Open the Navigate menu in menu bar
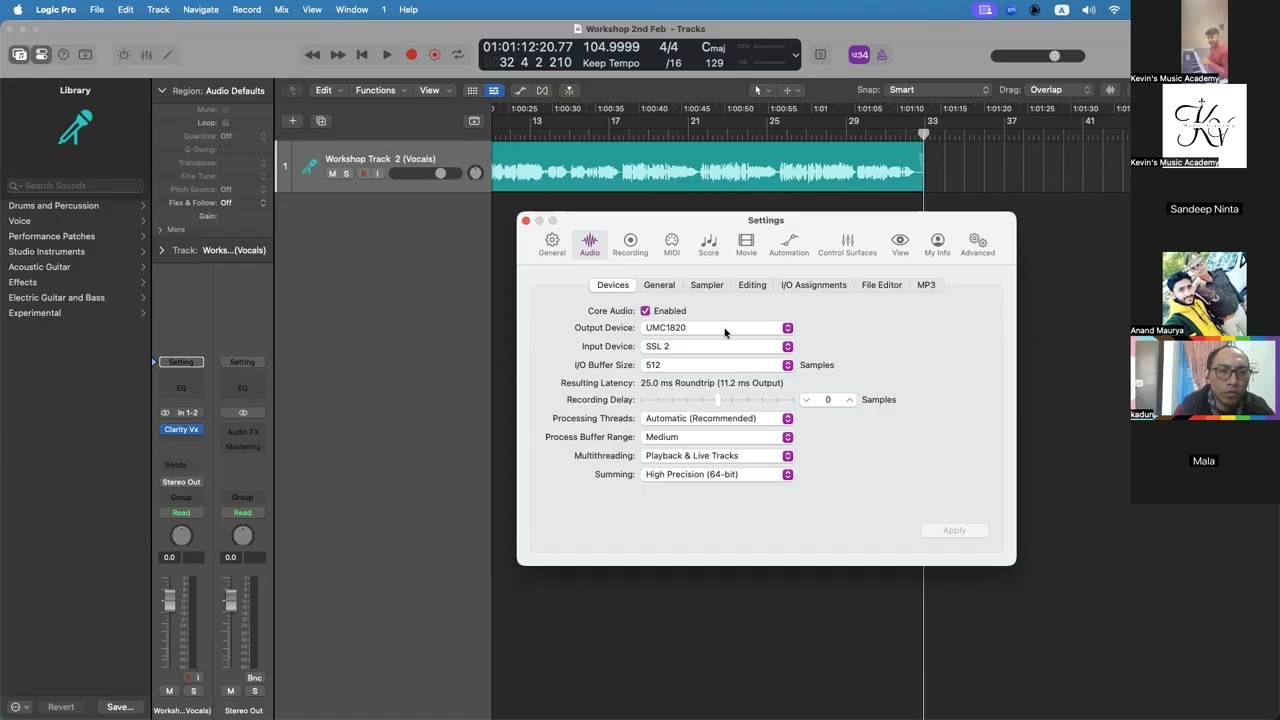 201,9
